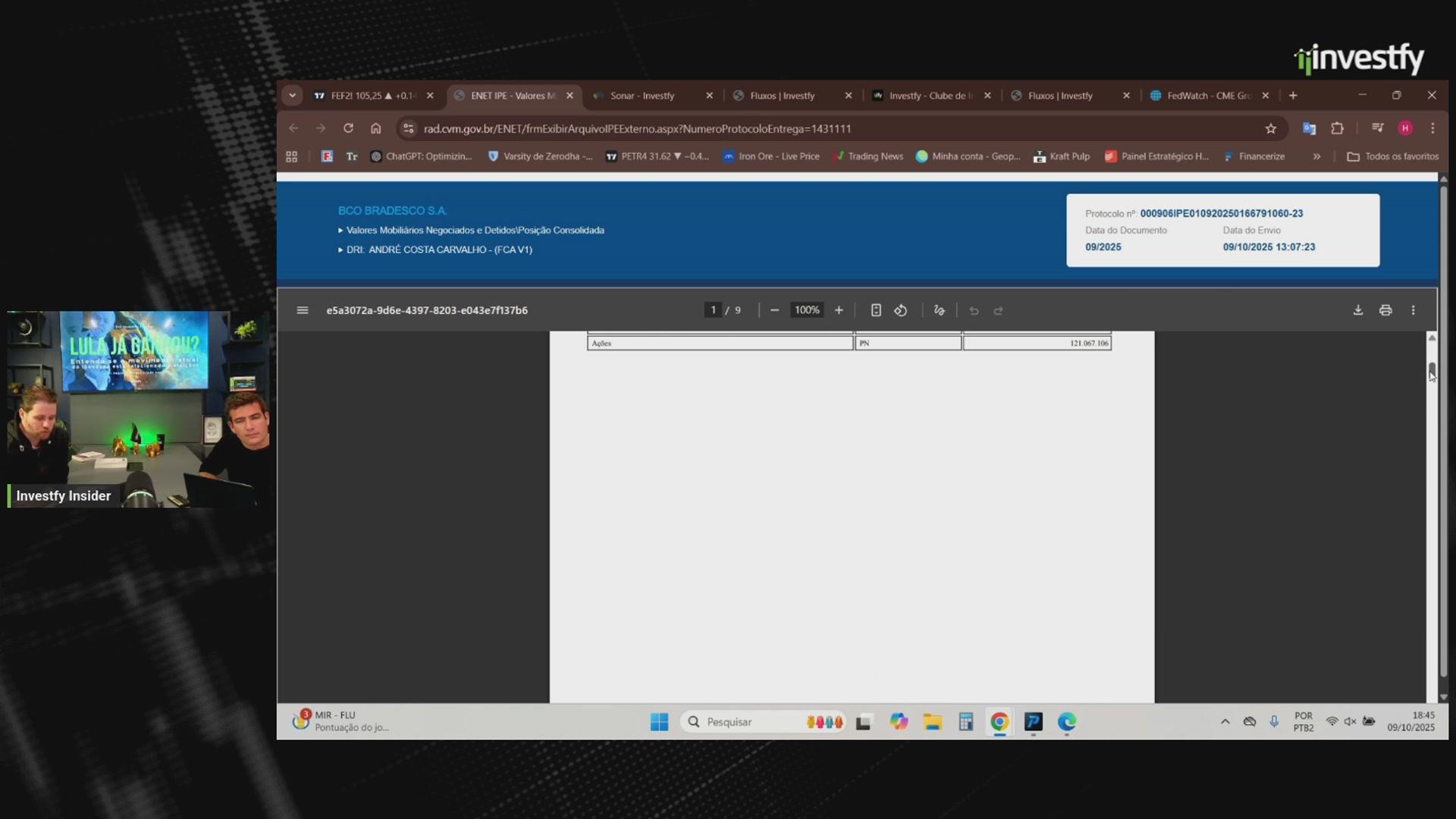1456x819 pixels.
Task: Rotate the PDF counterclockwise
Action: [900, 310]
